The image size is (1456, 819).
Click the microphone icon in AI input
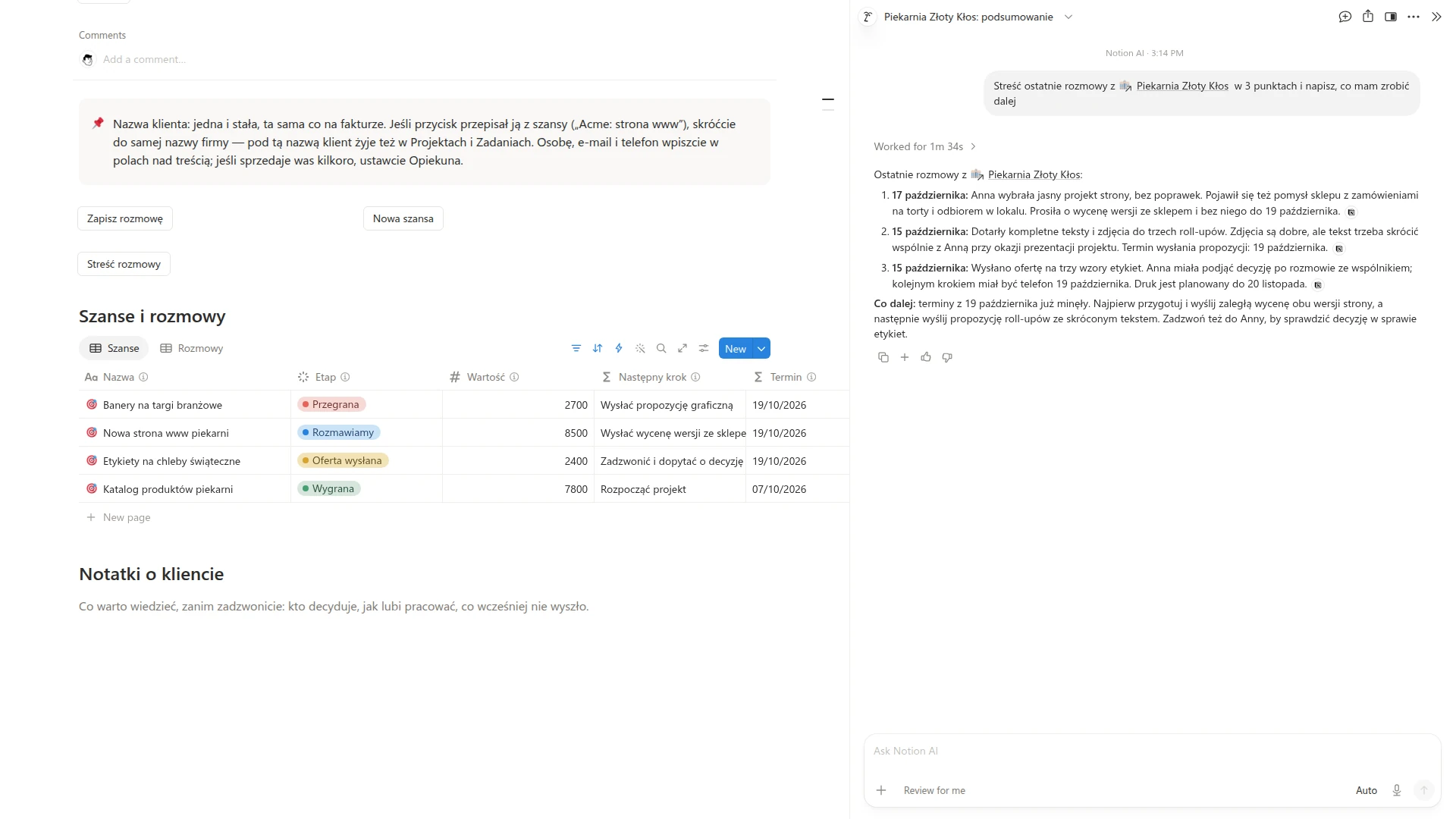pyautogui.click(x=1396, y=790)
